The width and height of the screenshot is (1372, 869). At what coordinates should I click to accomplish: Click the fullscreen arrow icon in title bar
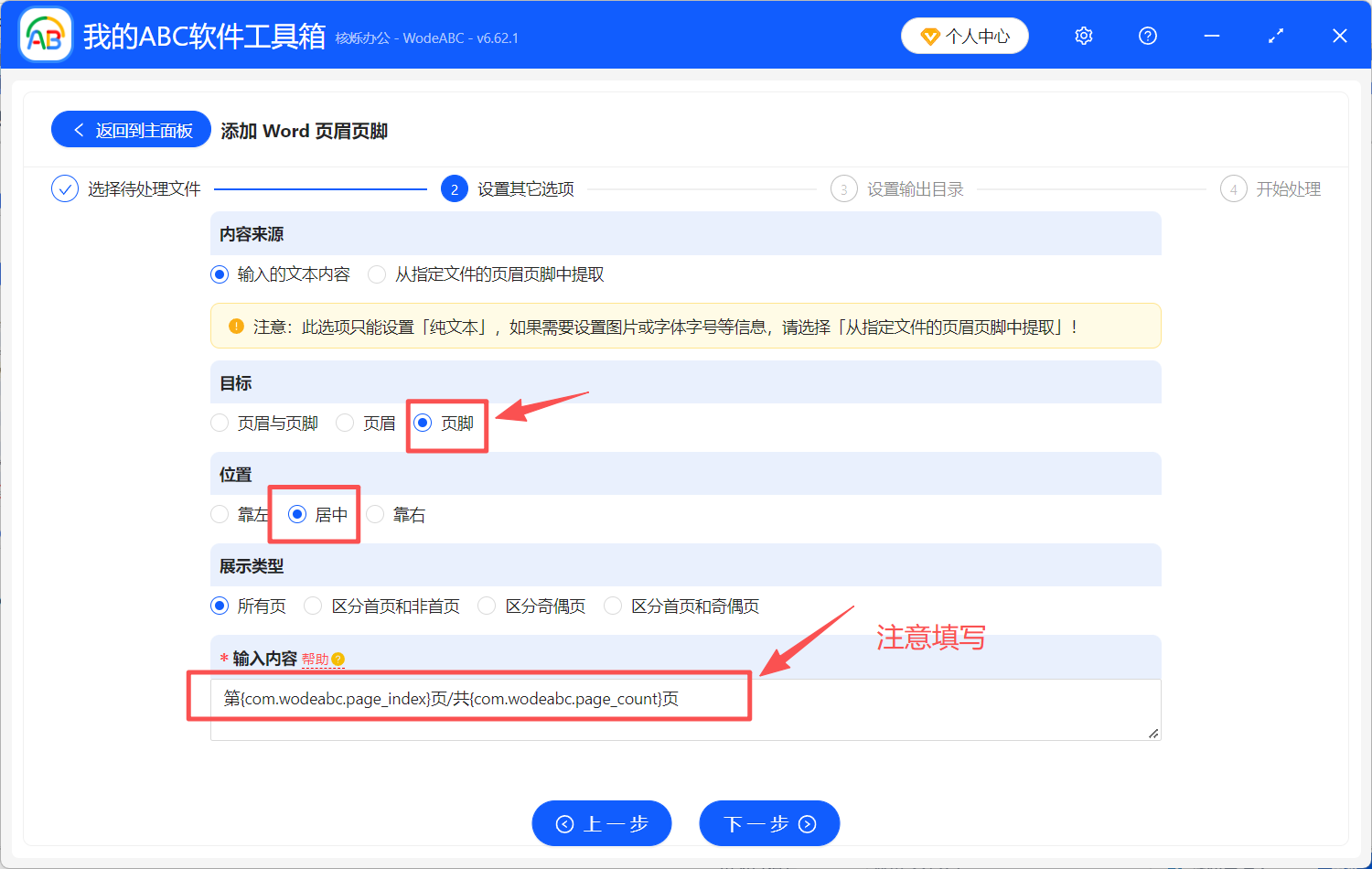click(x=1275, y=35)
